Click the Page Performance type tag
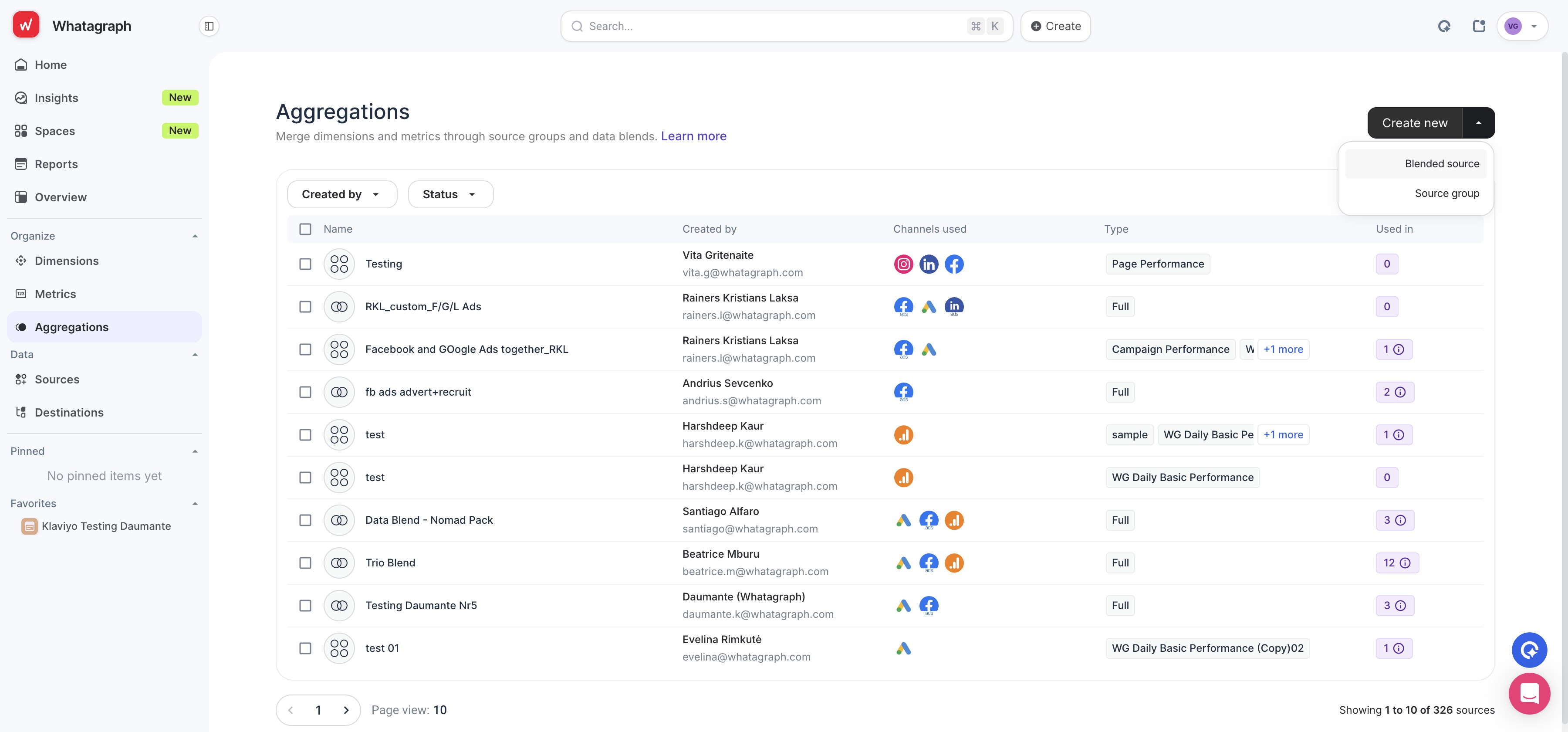This screenshot has width=1568, height=732. tap(1157, 264)
